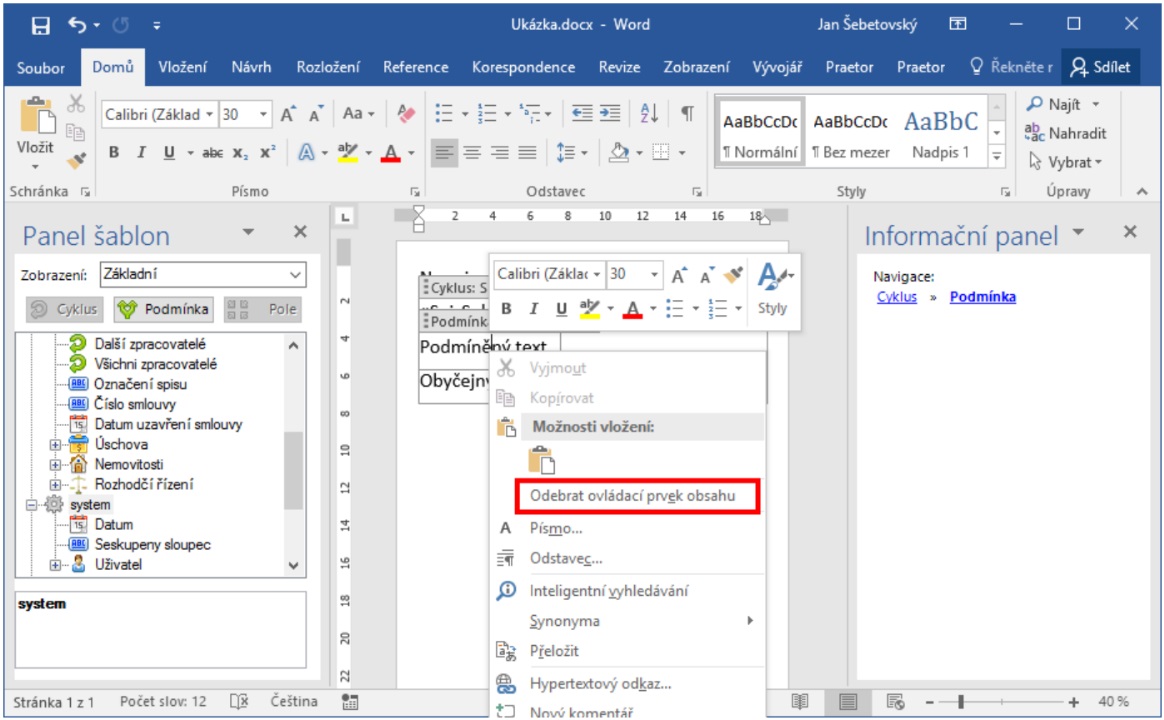Expand the Úschova tree node
The height and width of the screenshot is (720, 1164).
point(56,444)
